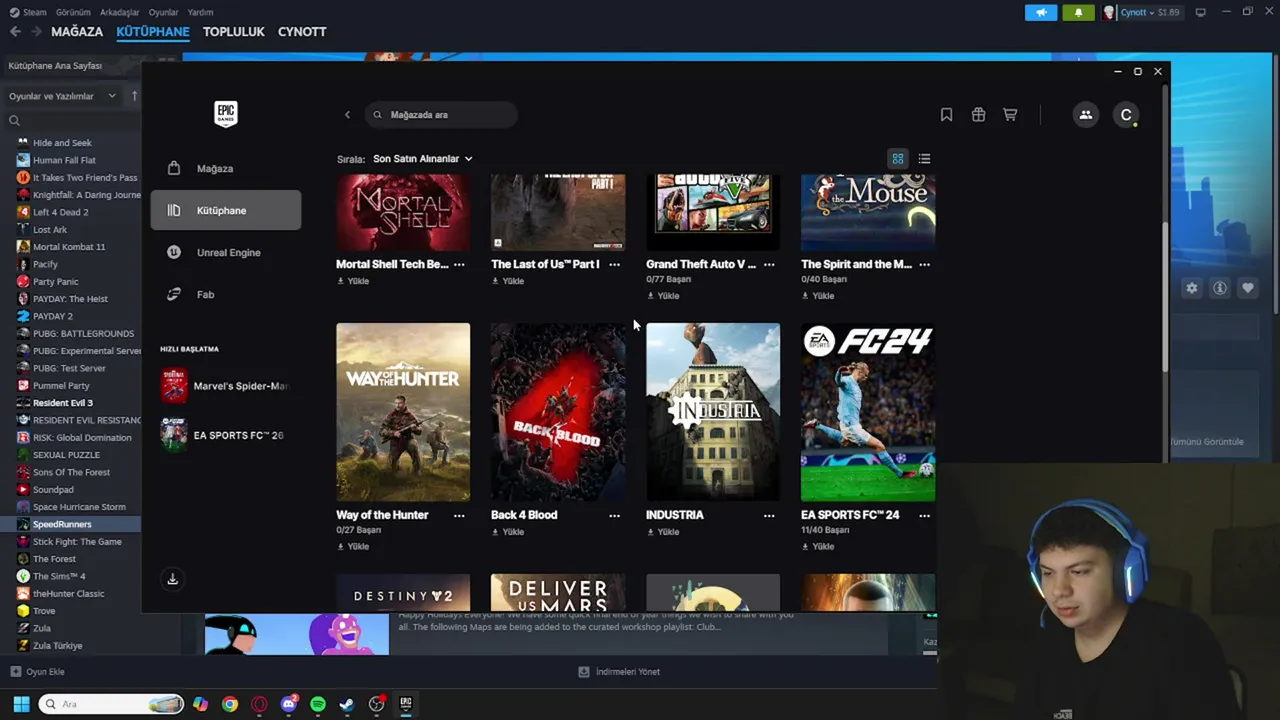Viewport: 1280px width, 720px height.
Task: Open the Epic profile avatar C
Action: 1126,115
